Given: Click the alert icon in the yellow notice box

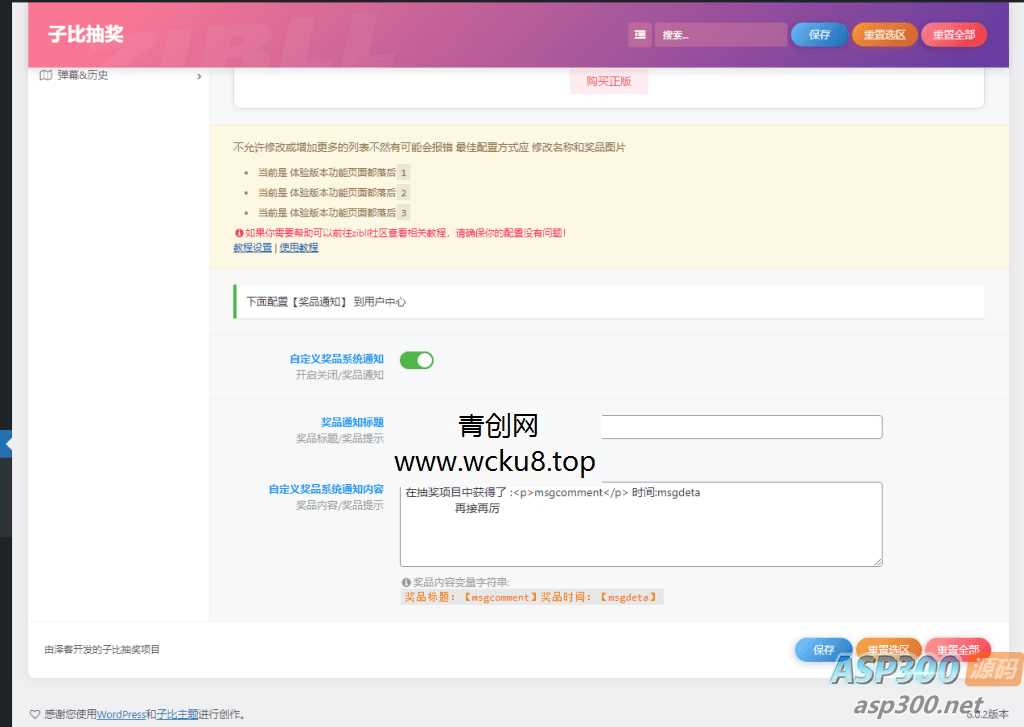Looking at the screenshot, I should pyautogui.click(x=237, y=232).
